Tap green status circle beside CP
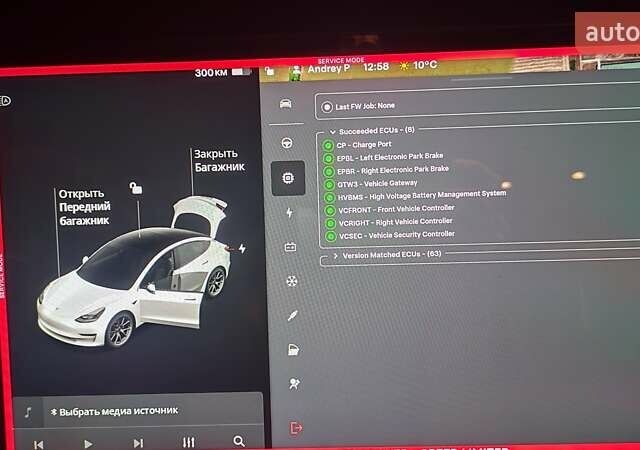 328,145
